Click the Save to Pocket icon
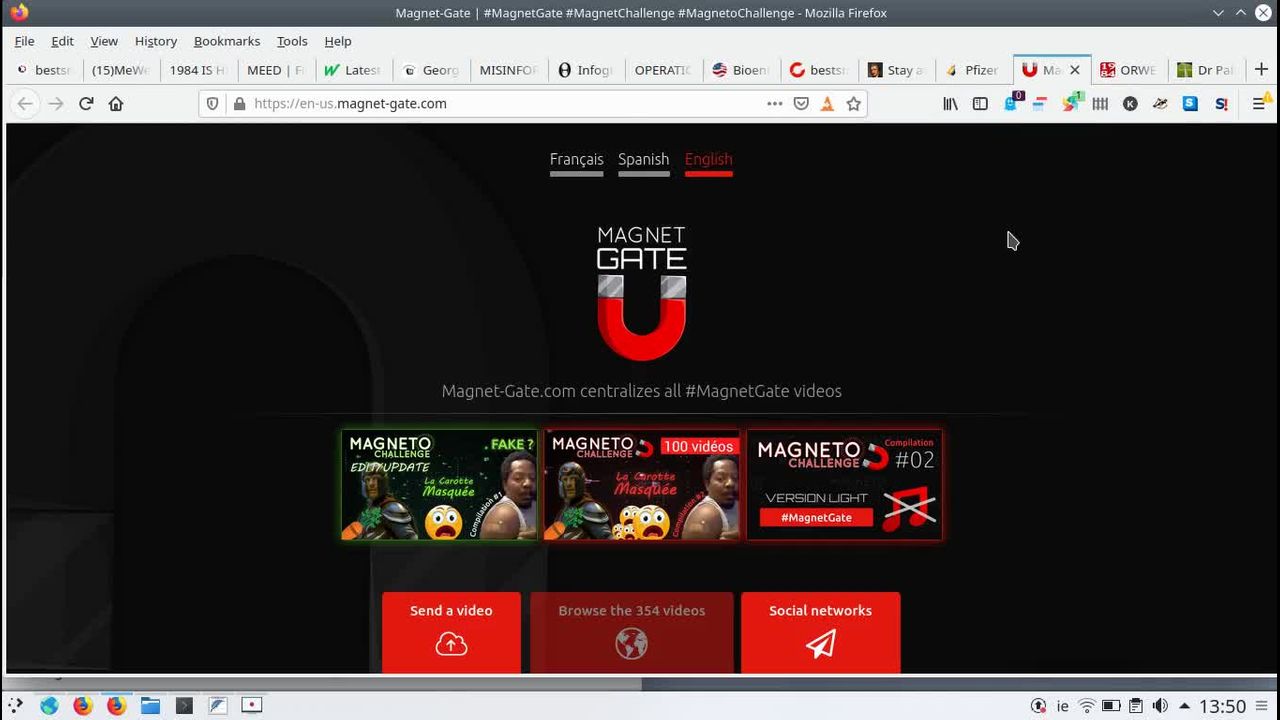The width and height of the screenshot is (1280, 720). click(801, 104)
